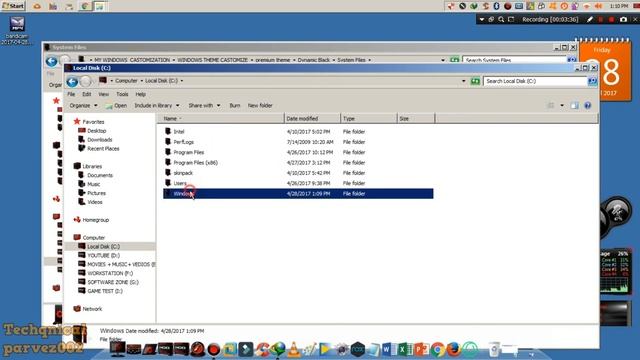Open the Bandicam bar dropdown arrow
The height and width of the screenshot is (360, 640).
pyautogui.click(x=482, y=19)
